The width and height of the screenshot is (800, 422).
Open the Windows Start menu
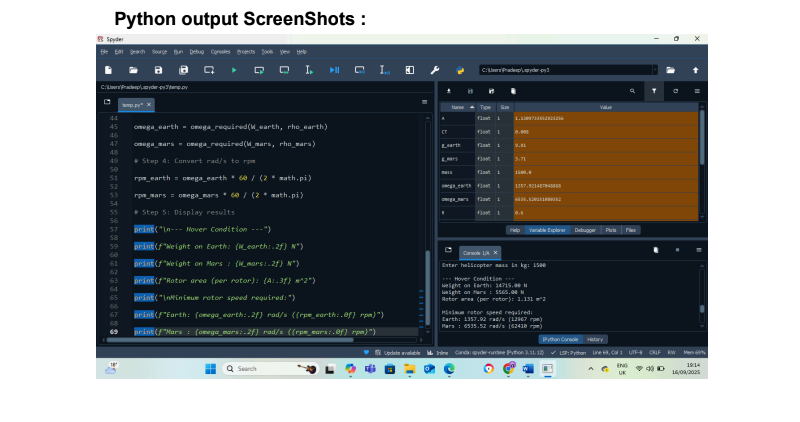coord(210,368)
